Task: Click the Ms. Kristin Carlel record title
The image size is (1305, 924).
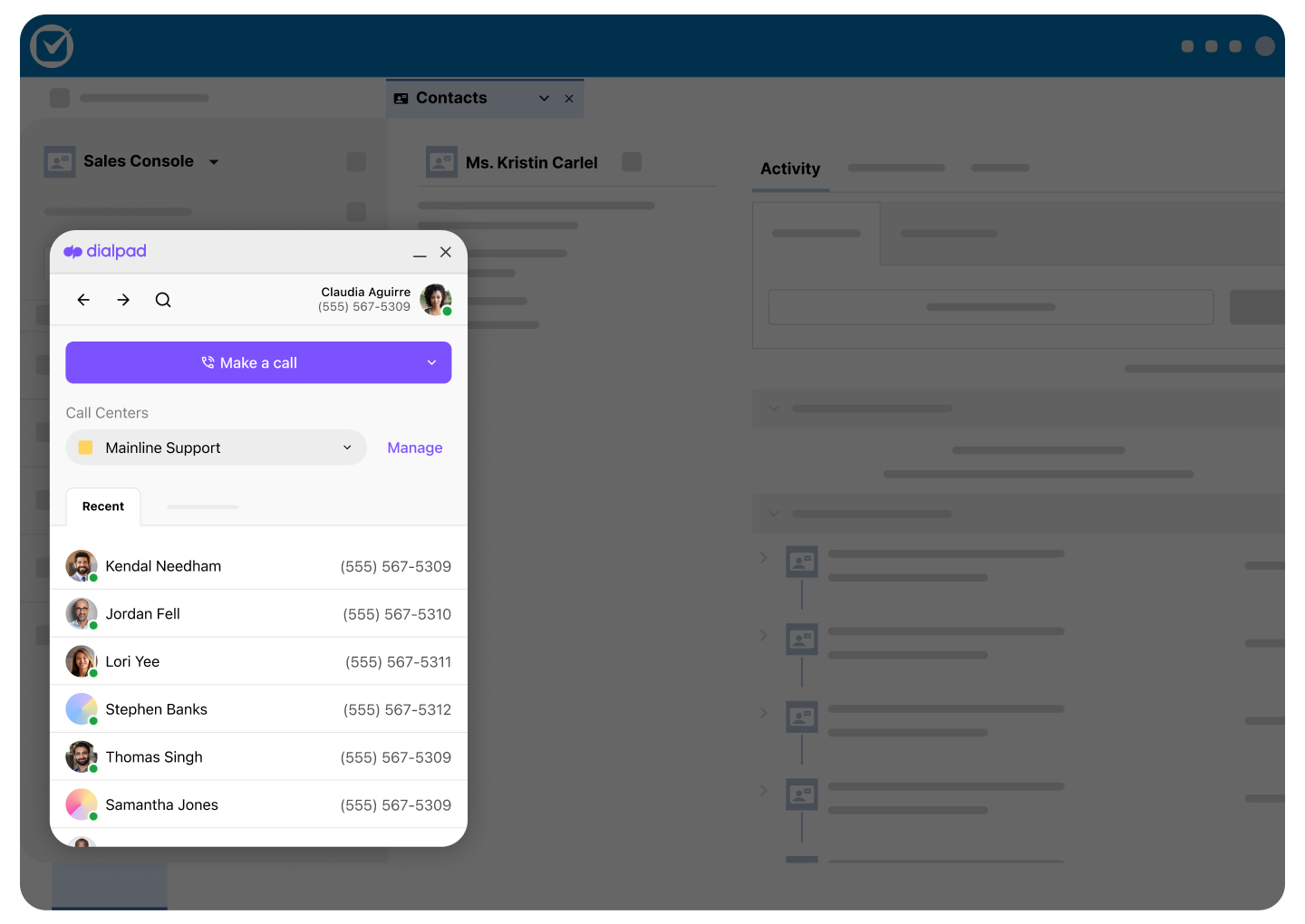Action: [532, 163]
